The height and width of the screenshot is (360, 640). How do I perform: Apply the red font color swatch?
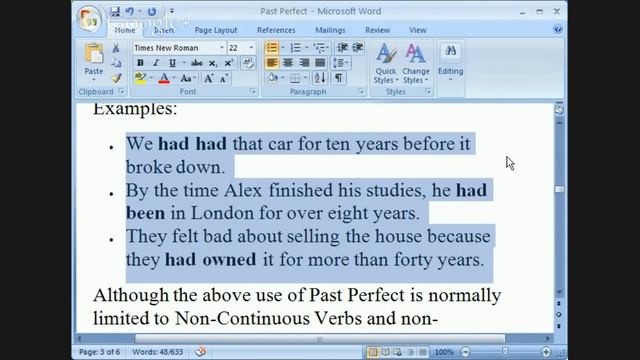click(x=164, y=78)
